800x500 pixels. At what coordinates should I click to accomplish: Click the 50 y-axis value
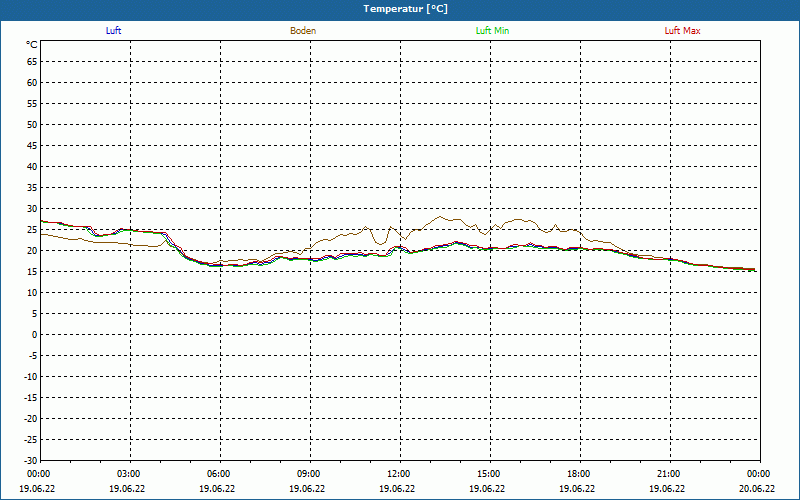tap(32, 124)
